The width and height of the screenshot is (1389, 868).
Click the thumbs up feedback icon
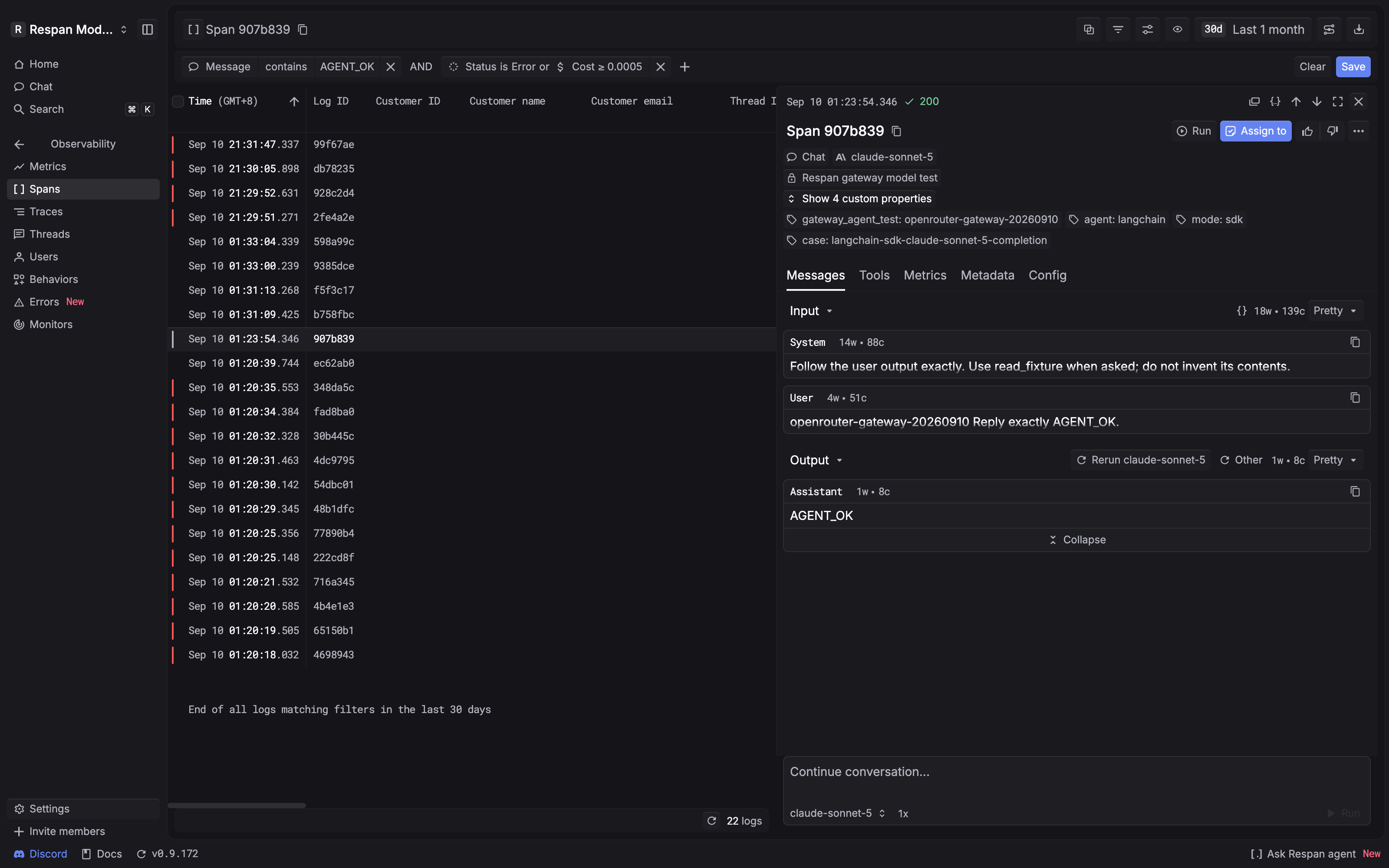click(x=1307, y=131)
